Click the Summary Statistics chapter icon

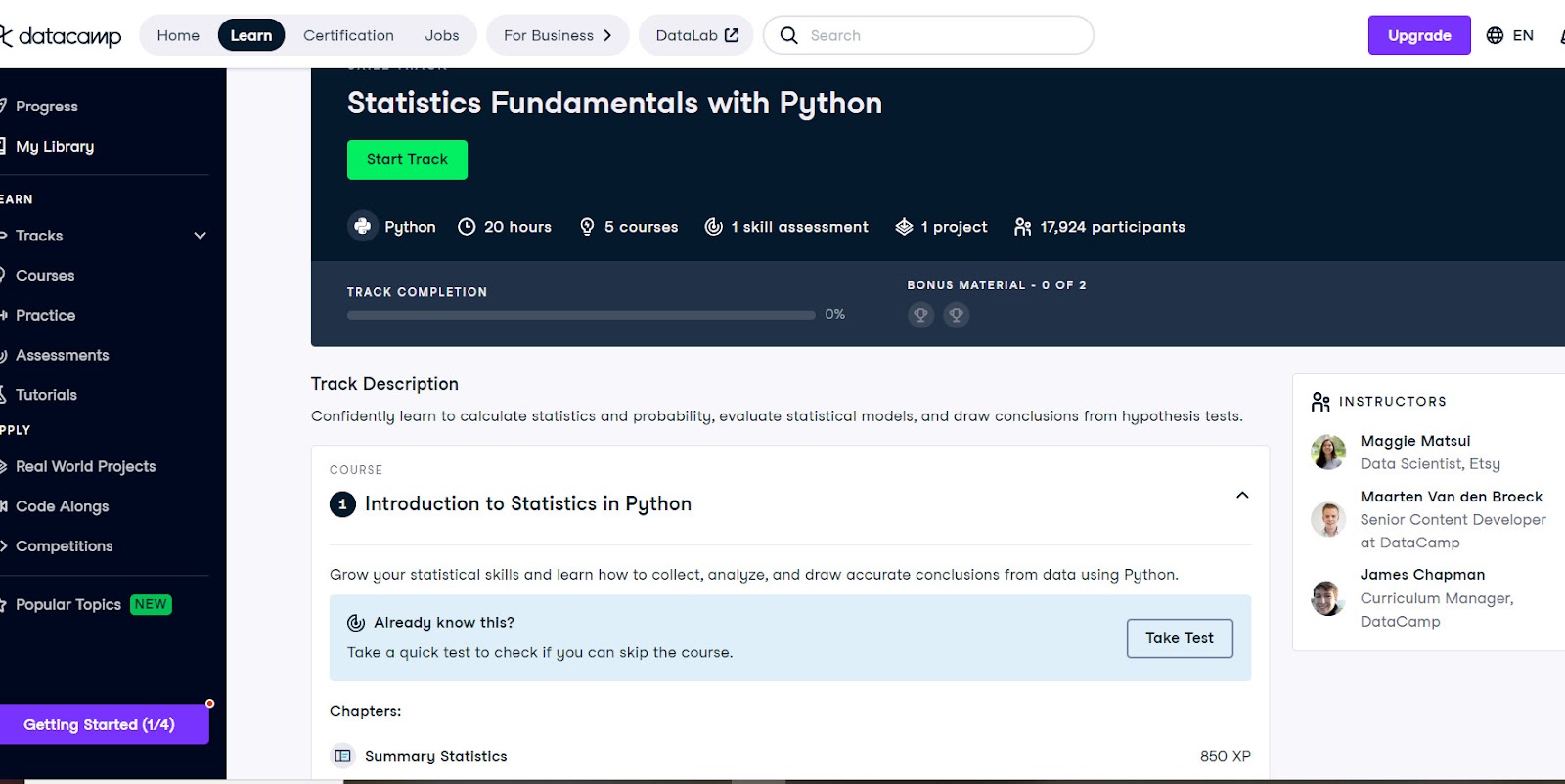(342, 756)
